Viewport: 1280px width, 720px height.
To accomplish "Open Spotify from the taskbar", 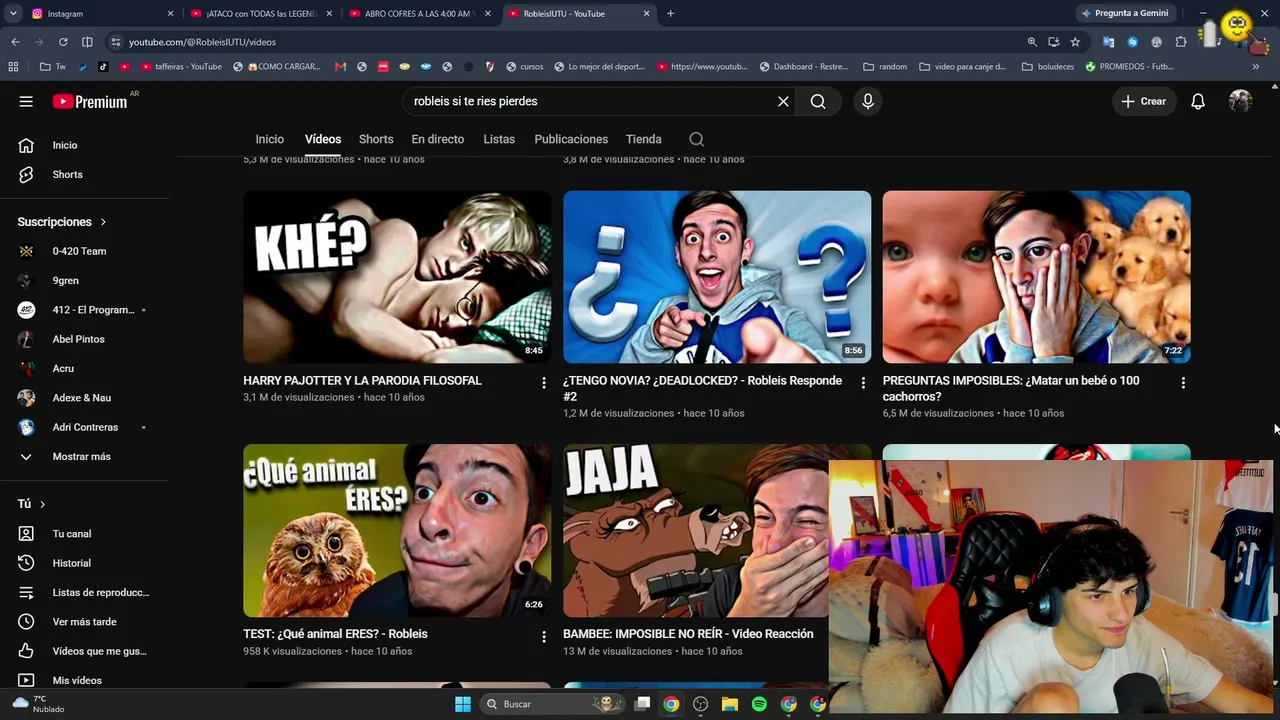I will click(759, 704).
